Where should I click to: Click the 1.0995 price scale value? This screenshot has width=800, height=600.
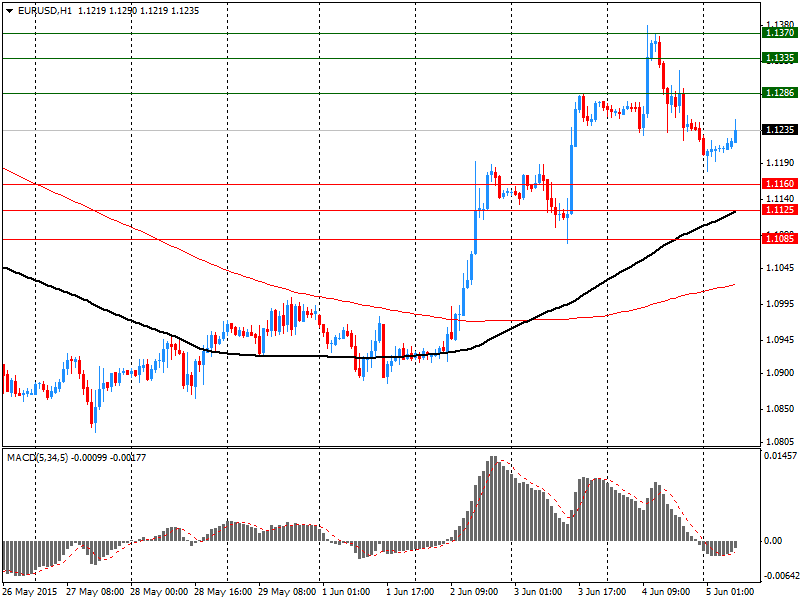click(x=781, y=304)
